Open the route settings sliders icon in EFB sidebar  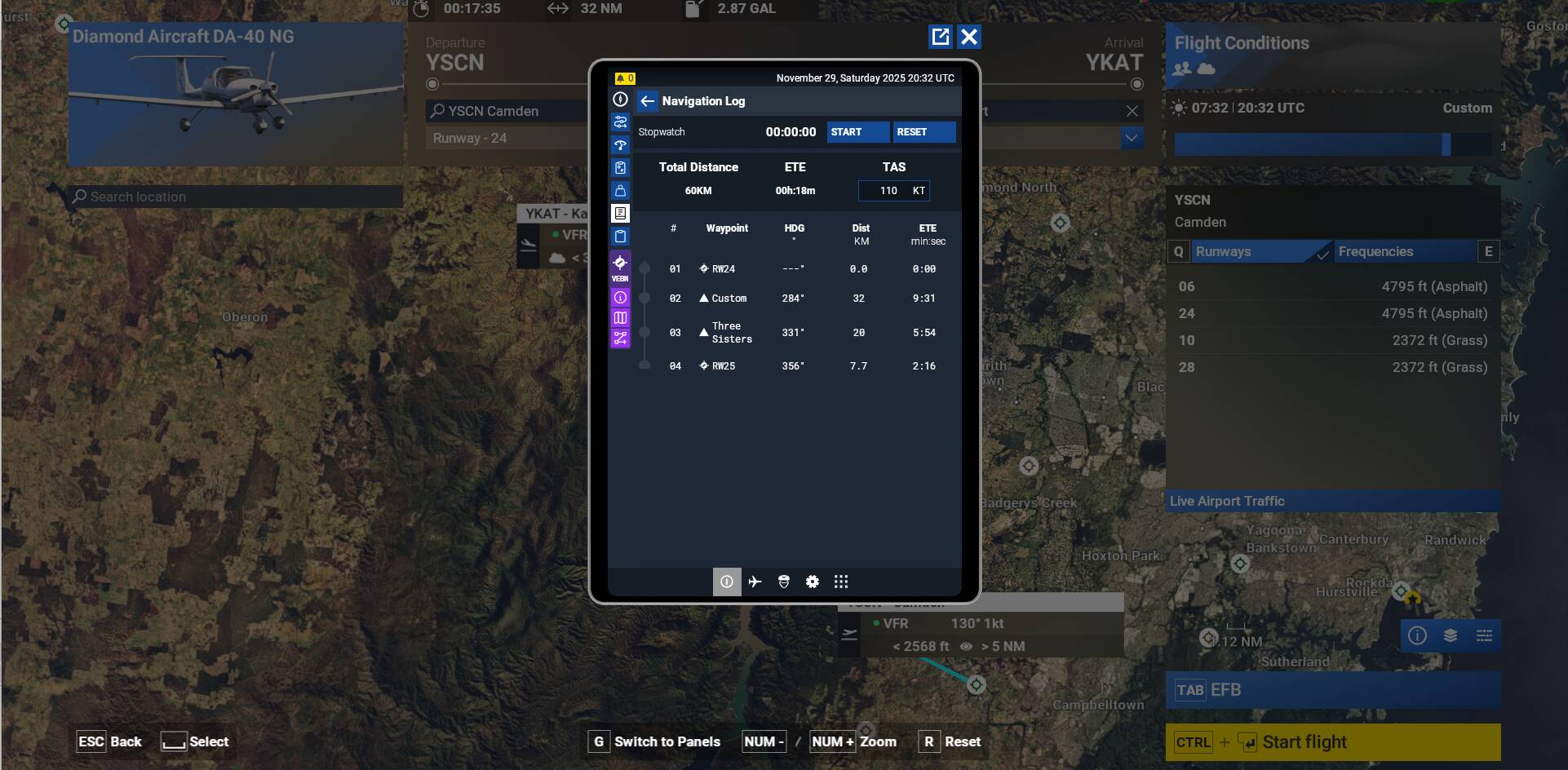[x=620, y=122]
